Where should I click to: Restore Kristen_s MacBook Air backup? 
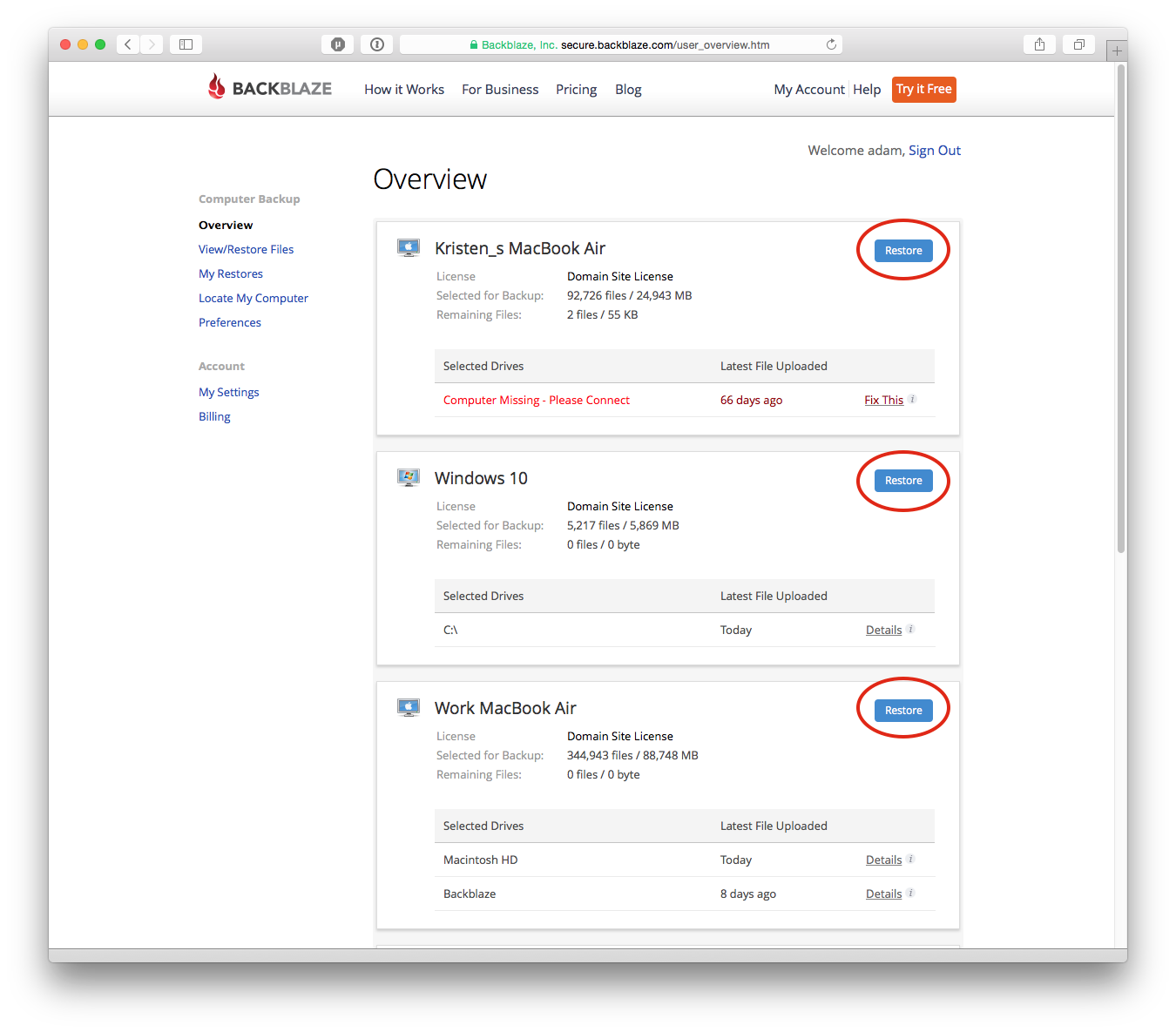pyautogui.click(x=903, y=251)
